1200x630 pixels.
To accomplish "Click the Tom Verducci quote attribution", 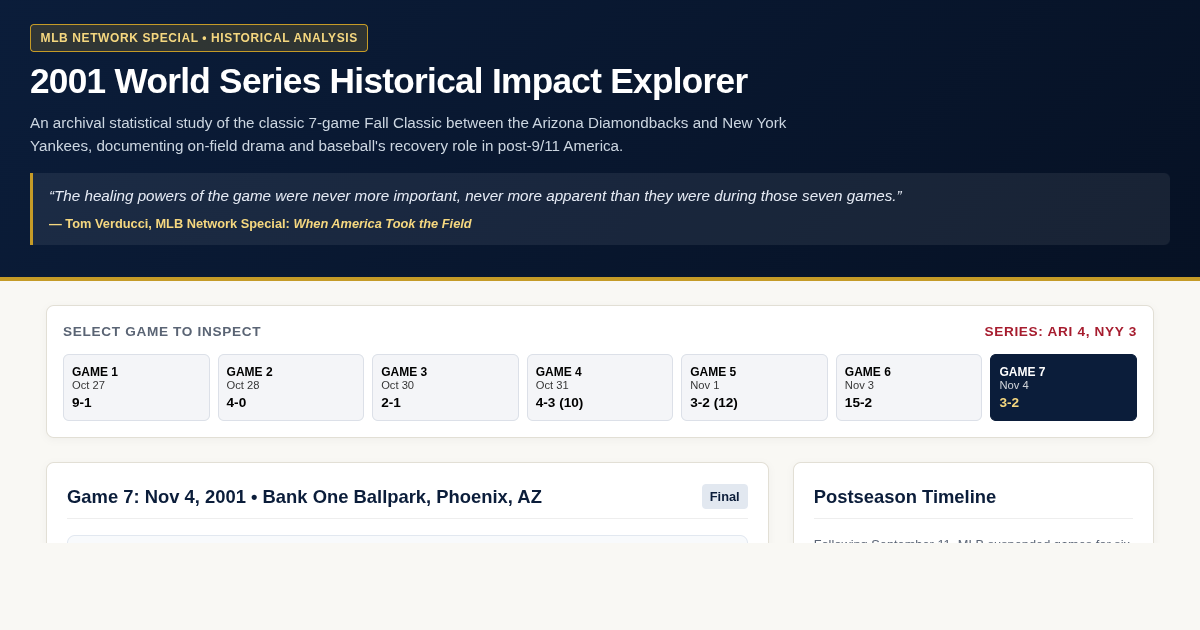I will [x=260, y=224].
